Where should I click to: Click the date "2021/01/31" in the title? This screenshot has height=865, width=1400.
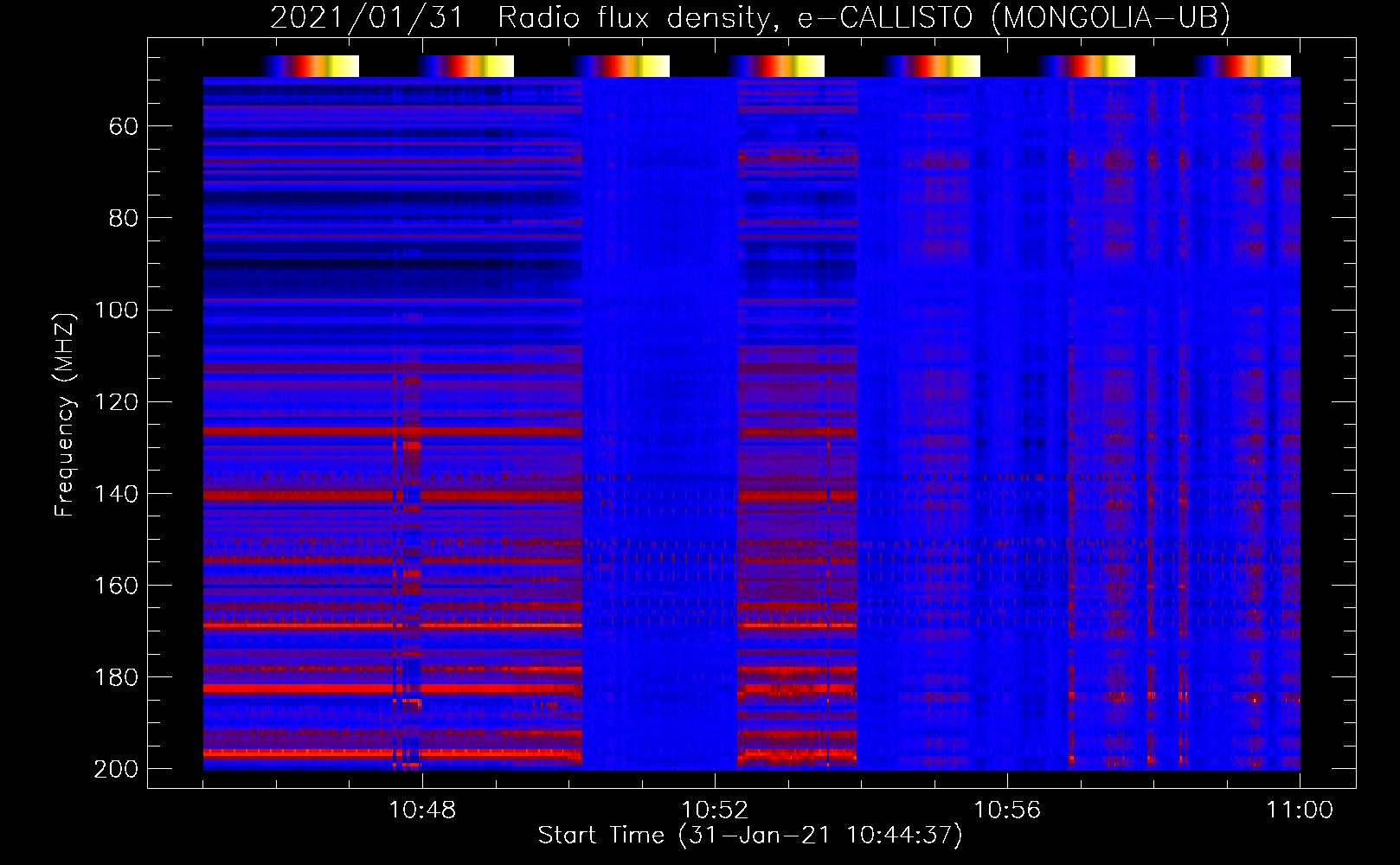point(368,17)
